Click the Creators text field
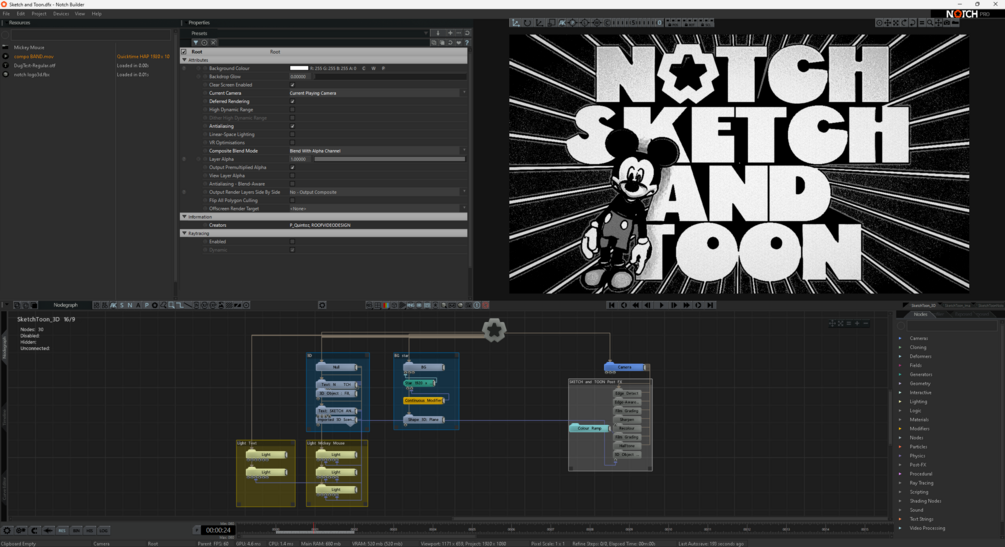 (377, 225)
